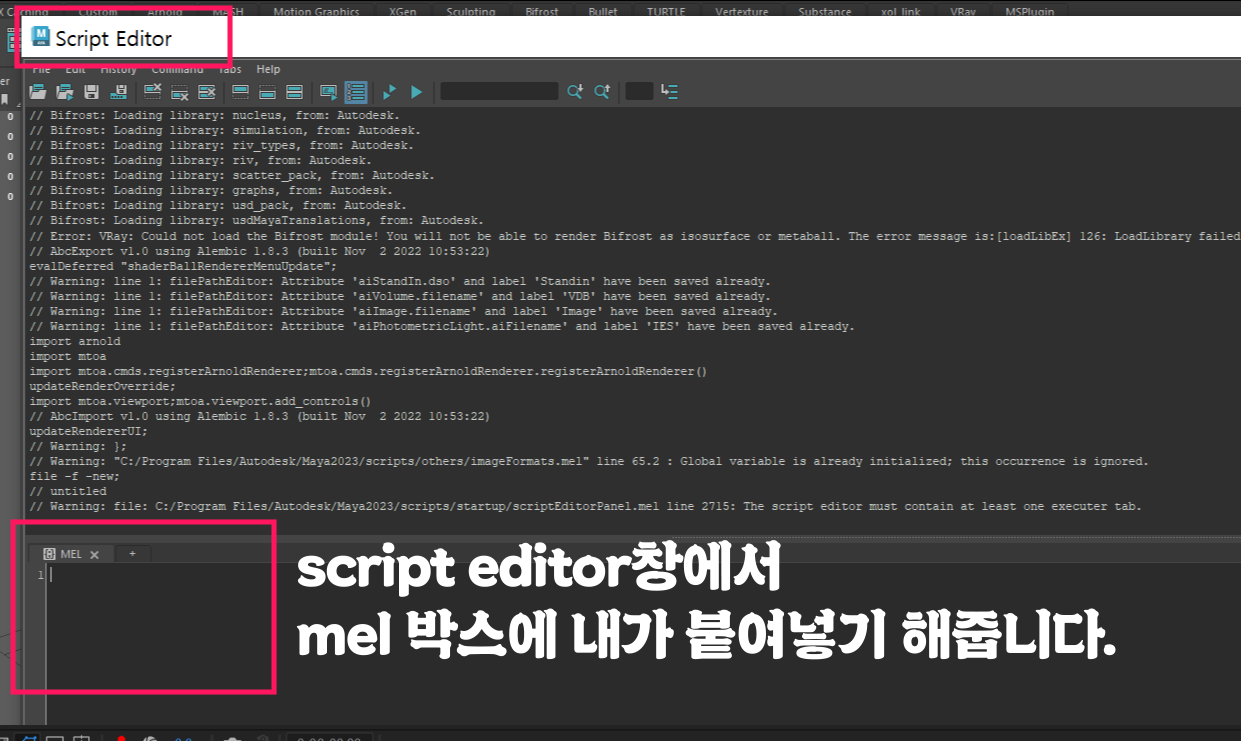1241x741 pixels.
Task: Open the History menu
Action: pos(118,69)
